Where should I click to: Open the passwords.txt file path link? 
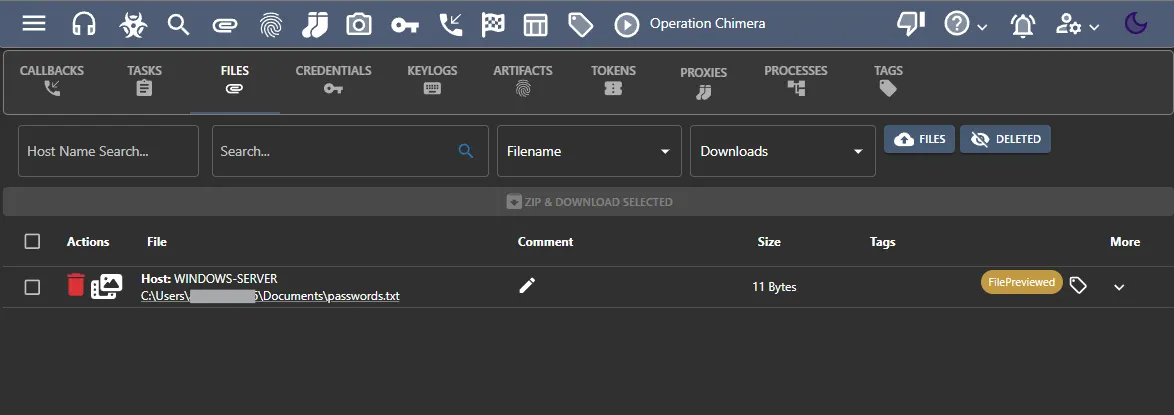pos(270,296)
